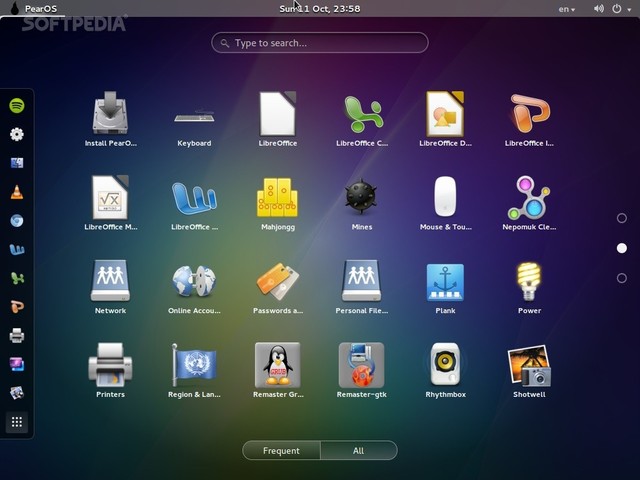
Task: Open the volume indicator in the top bar
Action: [x=599, y=8]
